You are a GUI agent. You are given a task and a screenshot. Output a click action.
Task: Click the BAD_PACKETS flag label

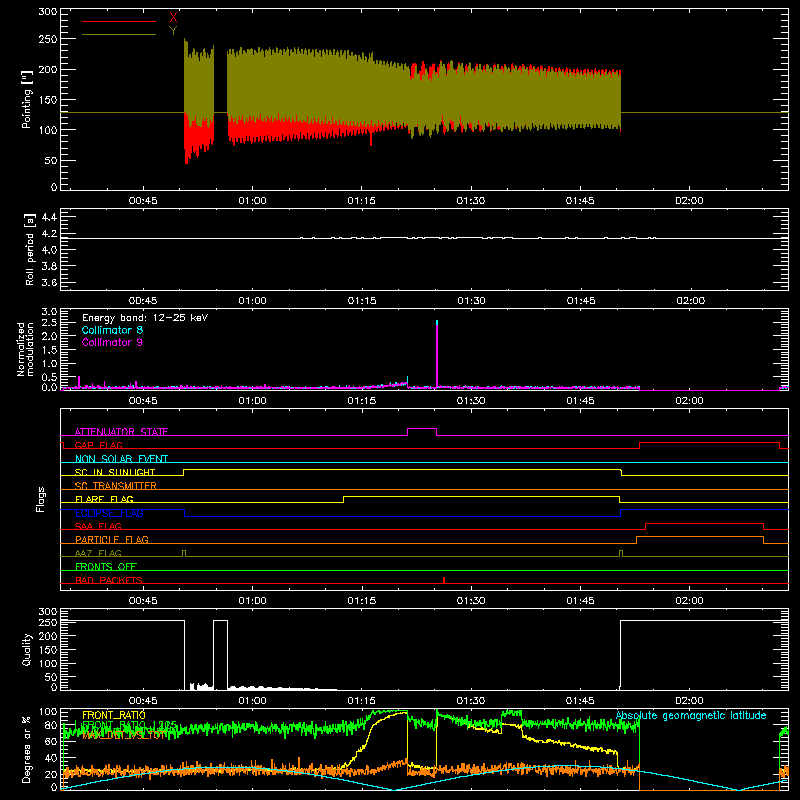tap(109, 580)
